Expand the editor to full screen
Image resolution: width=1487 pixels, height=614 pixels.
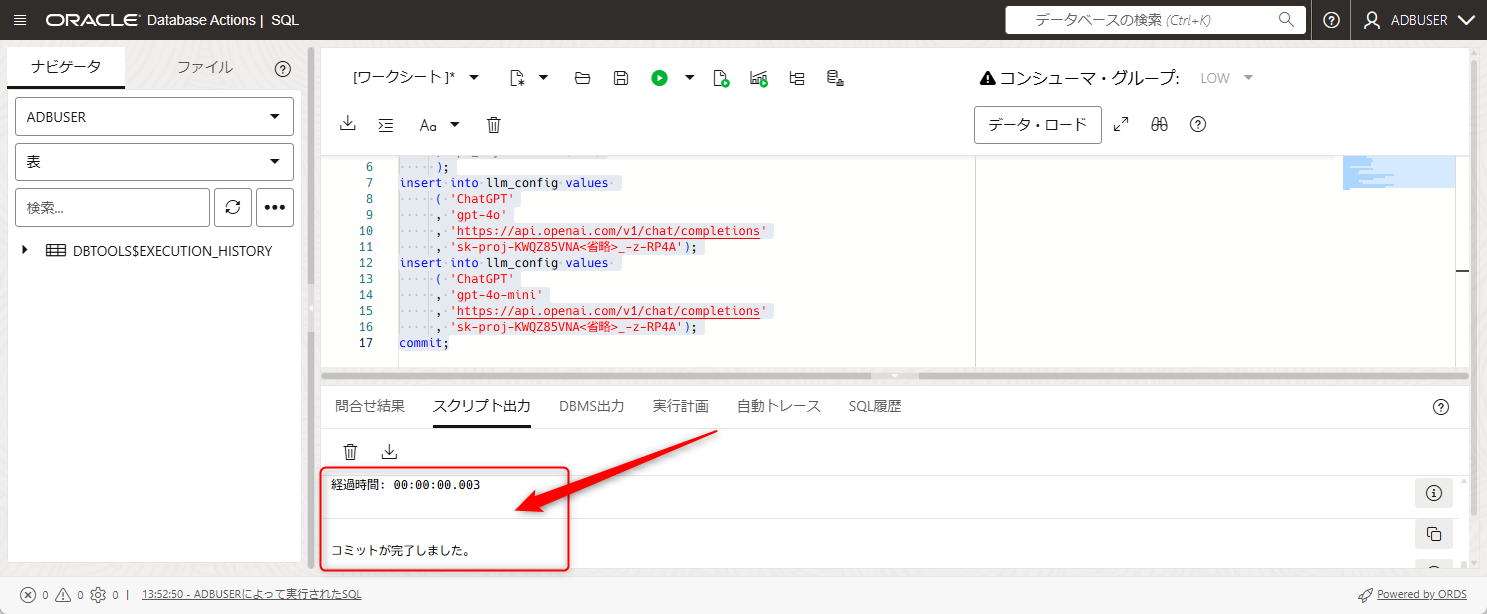pyautogui.click(x=1121, y=124)
